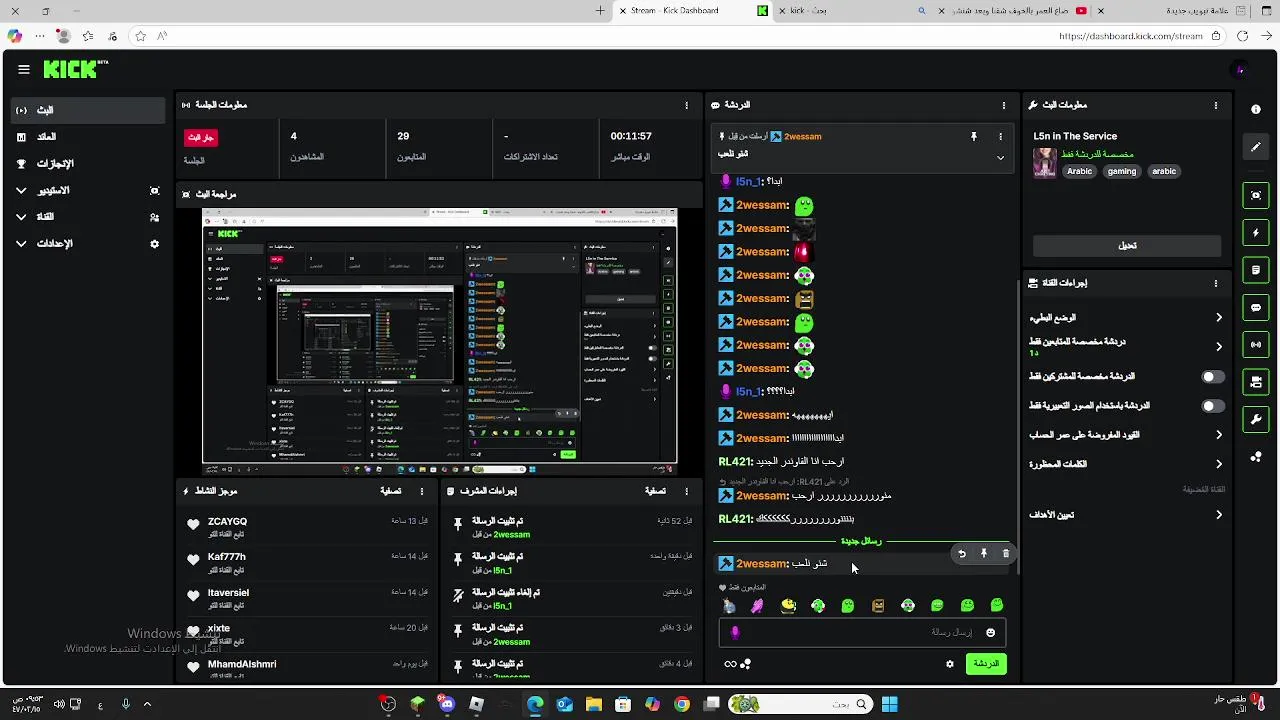Click the pencil edit icon in right toolbar

pos(1256,147)
